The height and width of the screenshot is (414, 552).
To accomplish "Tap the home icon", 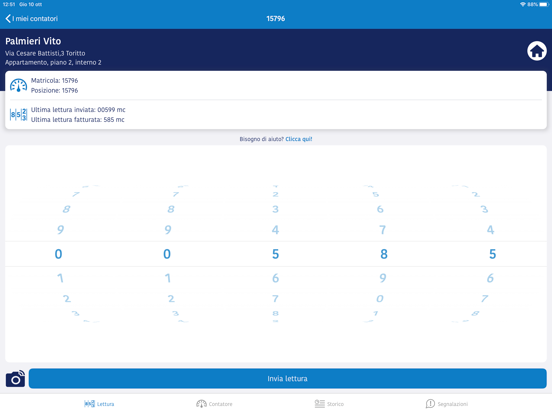I will pos(537,51).
